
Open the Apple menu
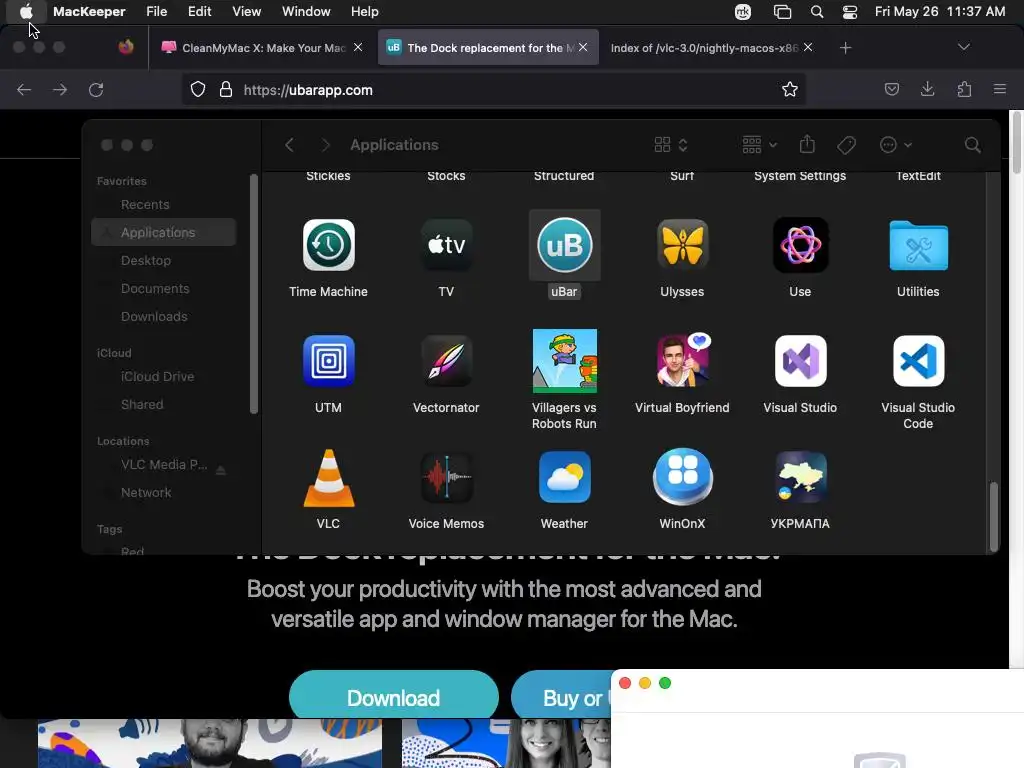point(26,12)
